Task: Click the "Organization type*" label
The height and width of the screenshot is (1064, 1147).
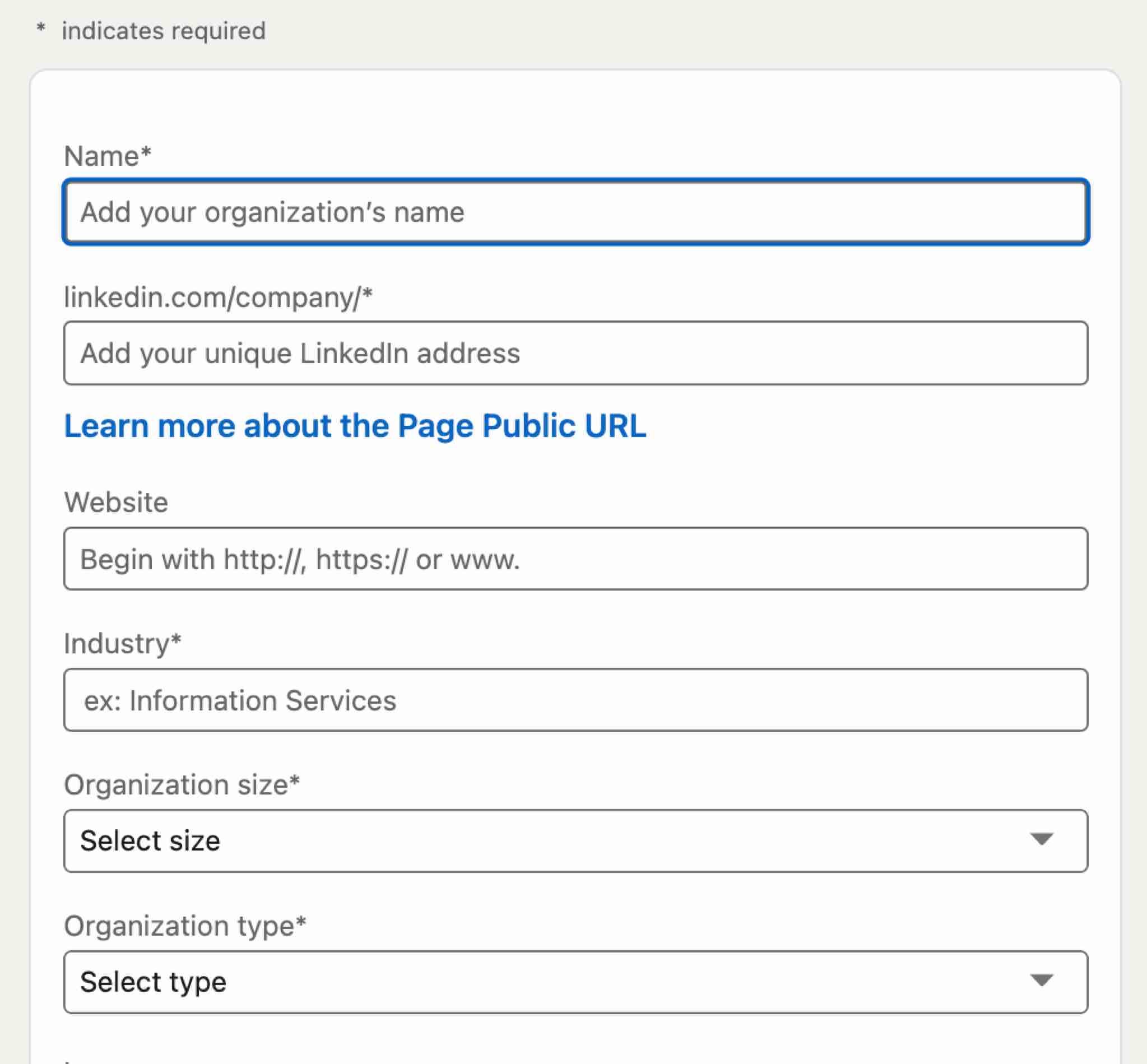Action: pyautogui.click(x=185, y=926)
